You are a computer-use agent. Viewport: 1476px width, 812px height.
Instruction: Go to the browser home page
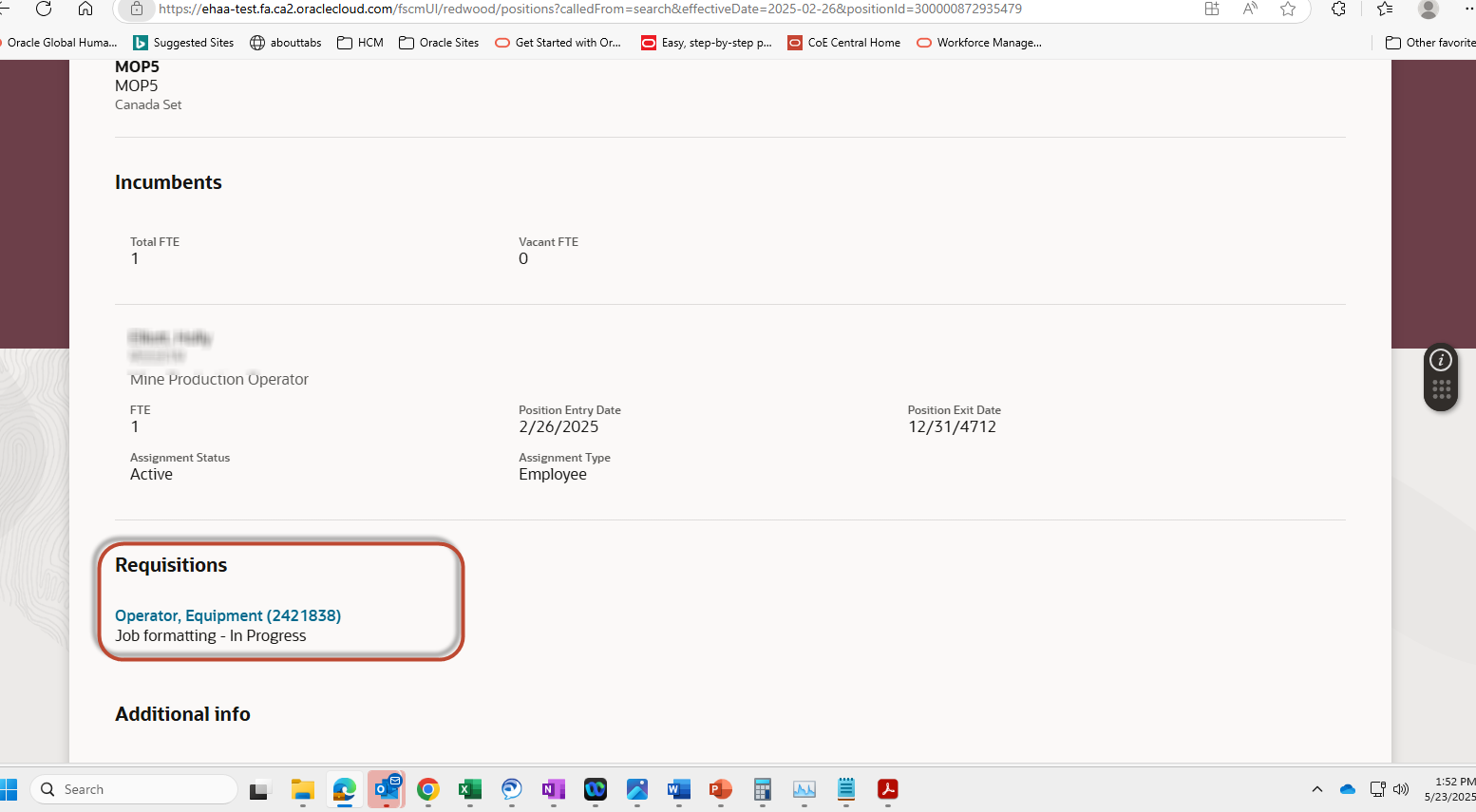[x=85, y=9]
